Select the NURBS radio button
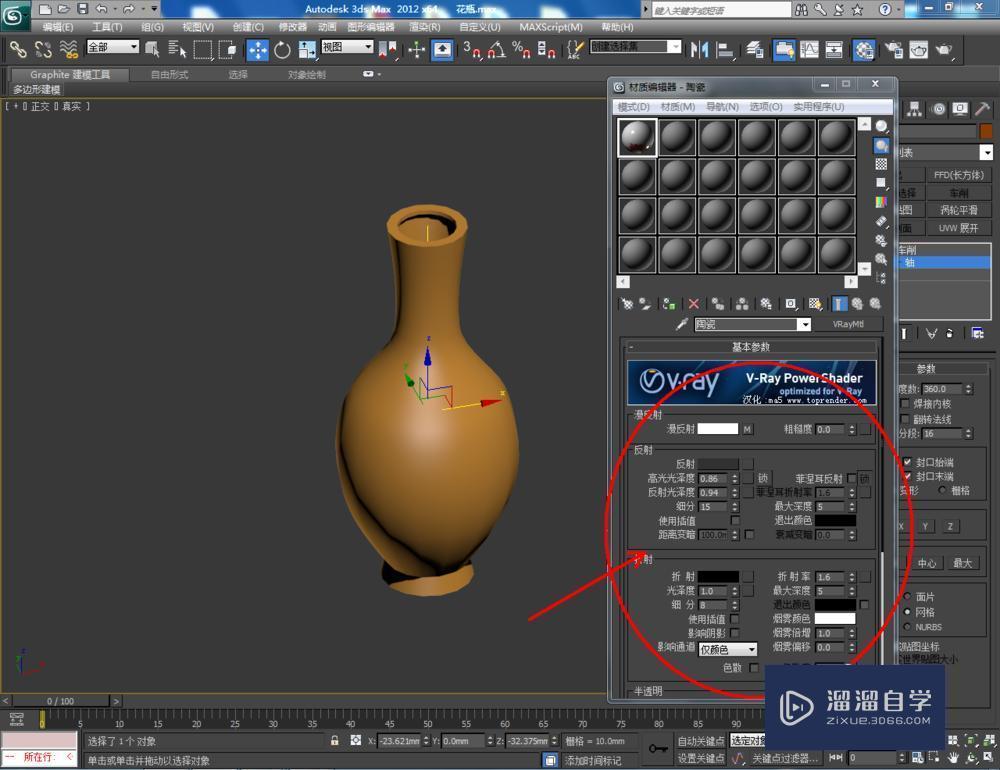This screenshot has height=770, width=1000. (907, 627)
